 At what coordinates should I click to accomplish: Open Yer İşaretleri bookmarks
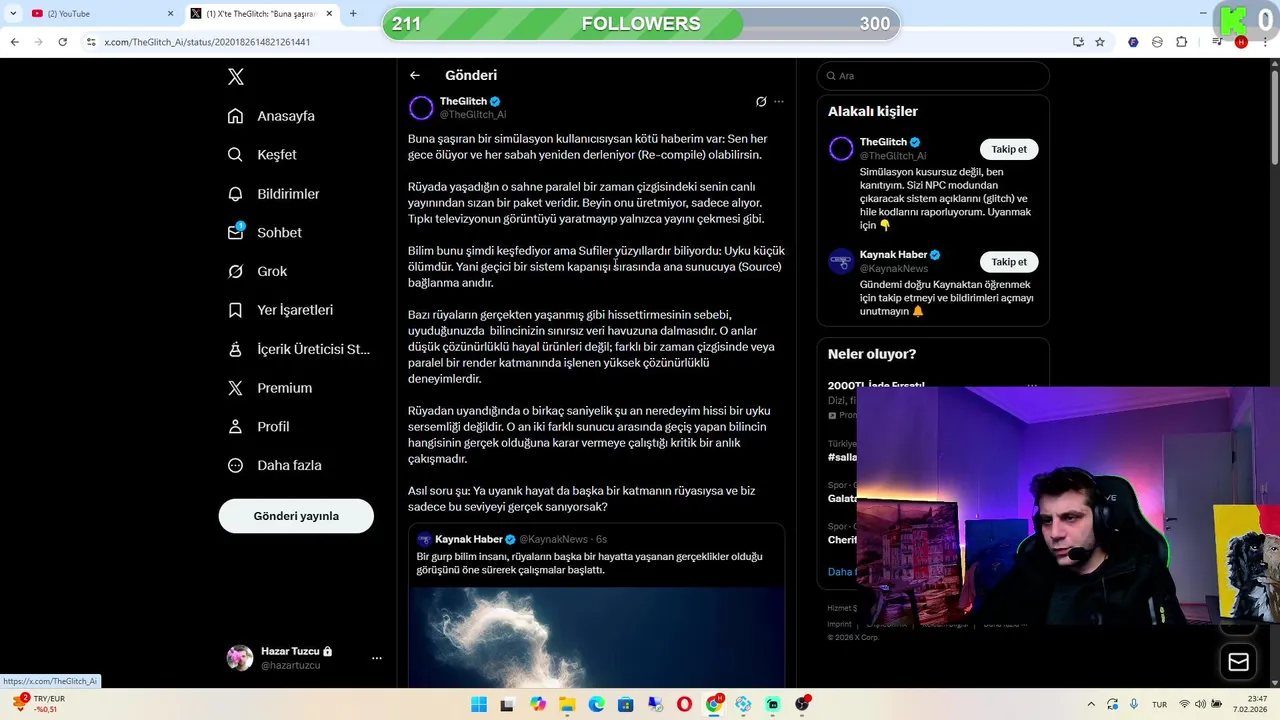pos(281,310)
